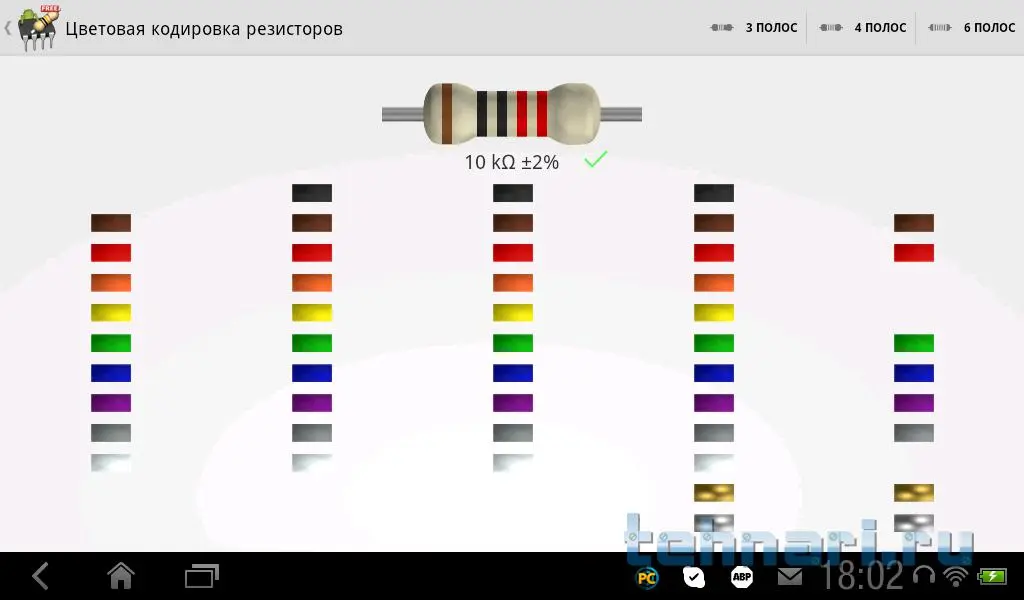The height and width of the screenshot is (600, 1024).
Task: Select violet in multiplier column
Action: pyautogui.click(x=714, y=403)
